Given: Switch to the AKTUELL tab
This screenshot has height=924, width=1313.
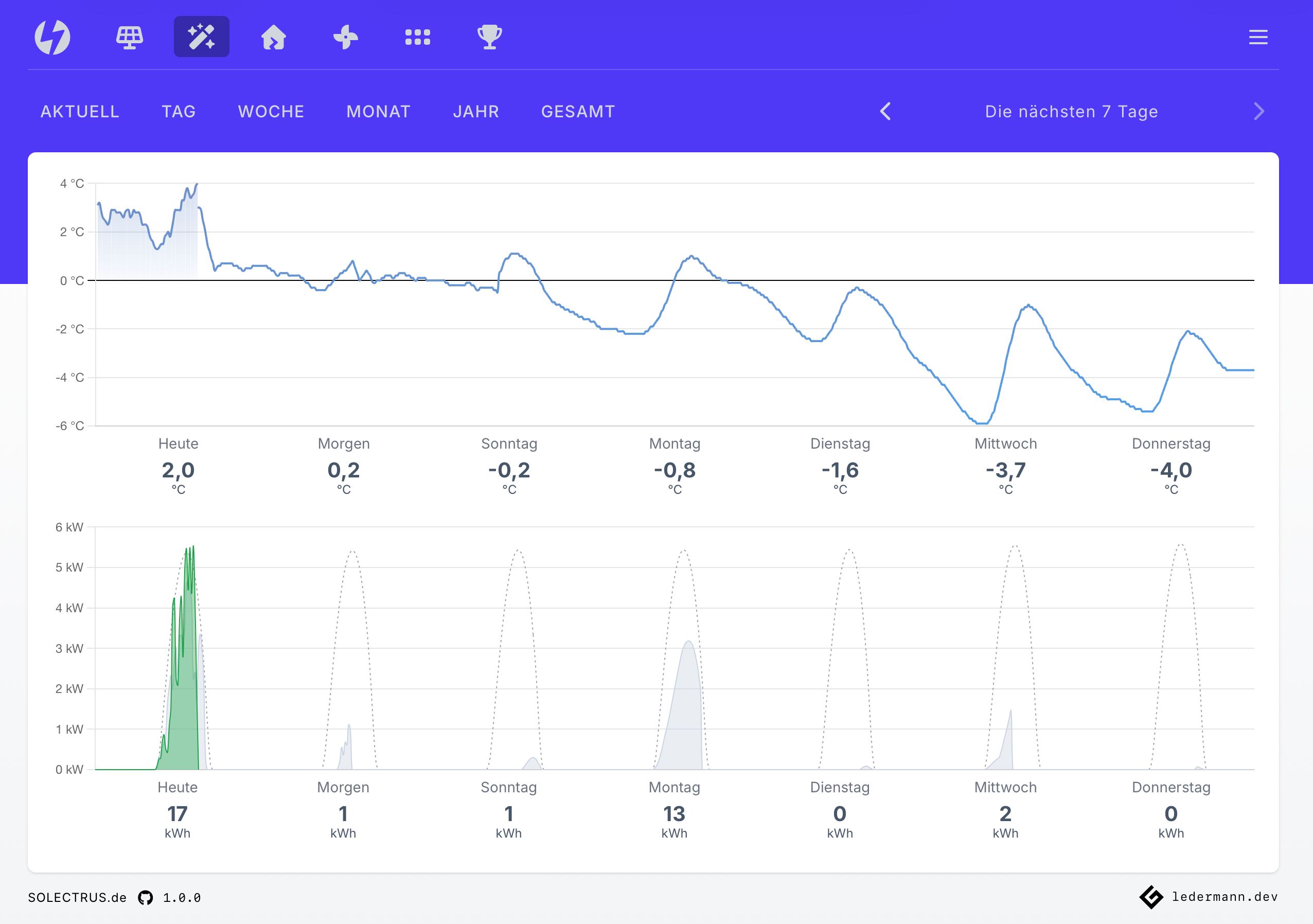Looking at the screenshot, I should [x=79, y=112].
